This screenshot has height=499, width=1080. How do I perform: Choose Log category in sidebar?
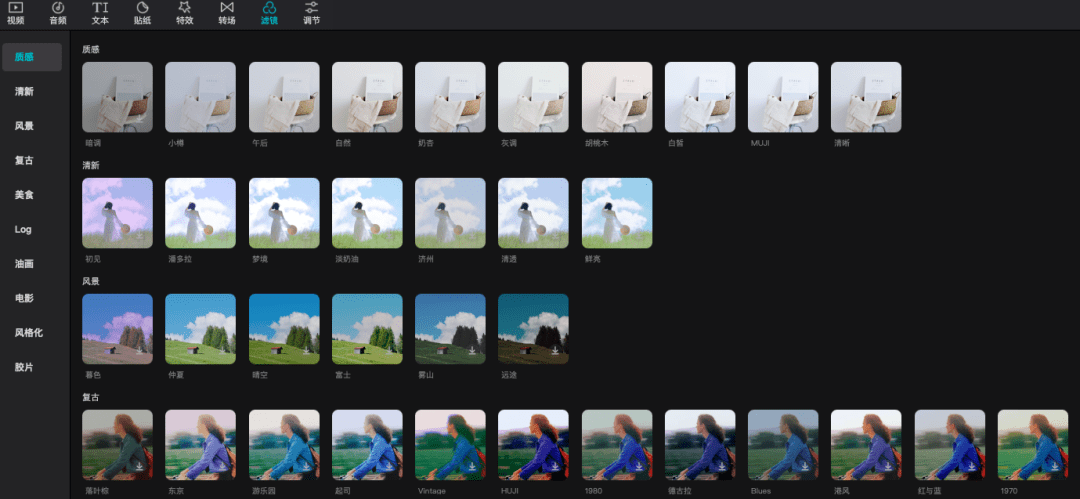point(23,229)
